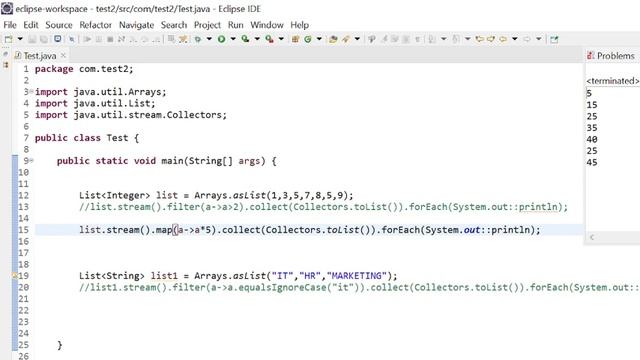Screen dimensions: 640x360
Task: Expand the Forward history dropdown
Action: [x=539, y=39]
